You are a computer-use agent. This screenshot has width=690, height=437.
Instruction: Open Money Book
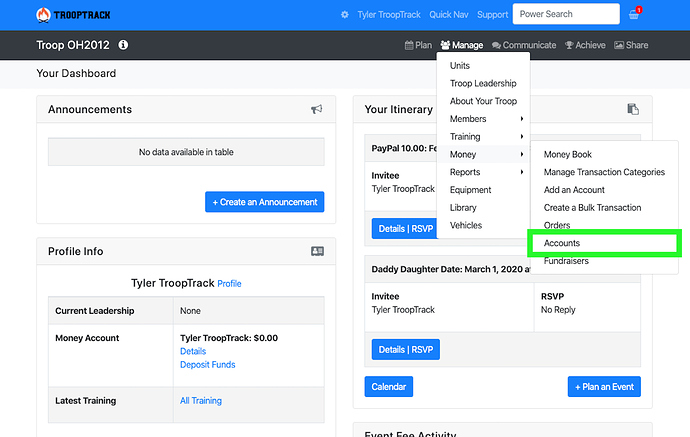604,154
